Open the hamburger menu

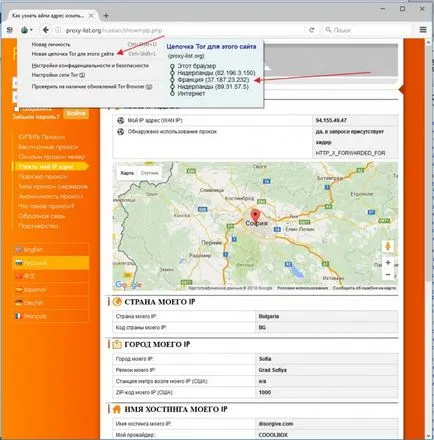click(x=423, y=30)
